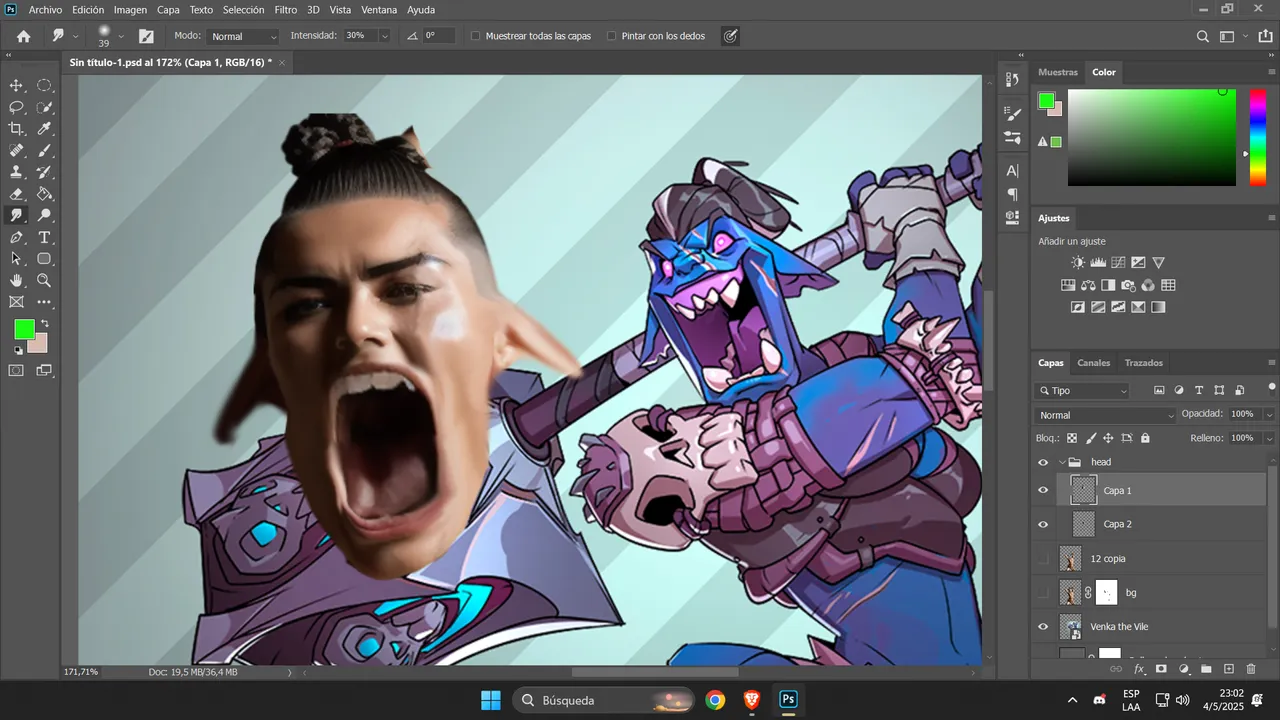Select the Crop tool

(x=16, y=129)
